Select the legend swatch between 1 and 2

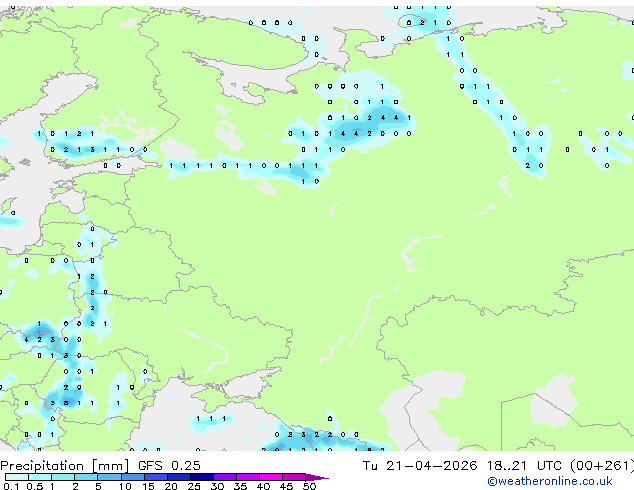pos(63,477)
